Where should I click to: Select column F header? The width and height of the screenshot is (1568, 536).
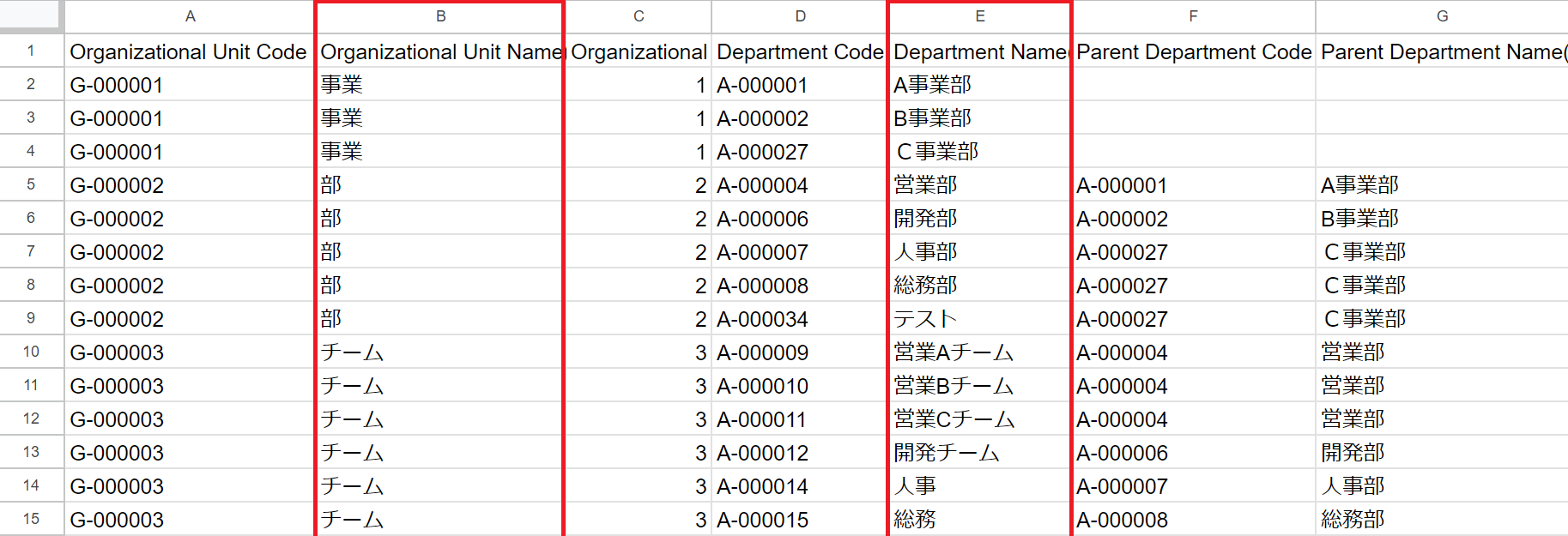click(x=1193, y=16)
